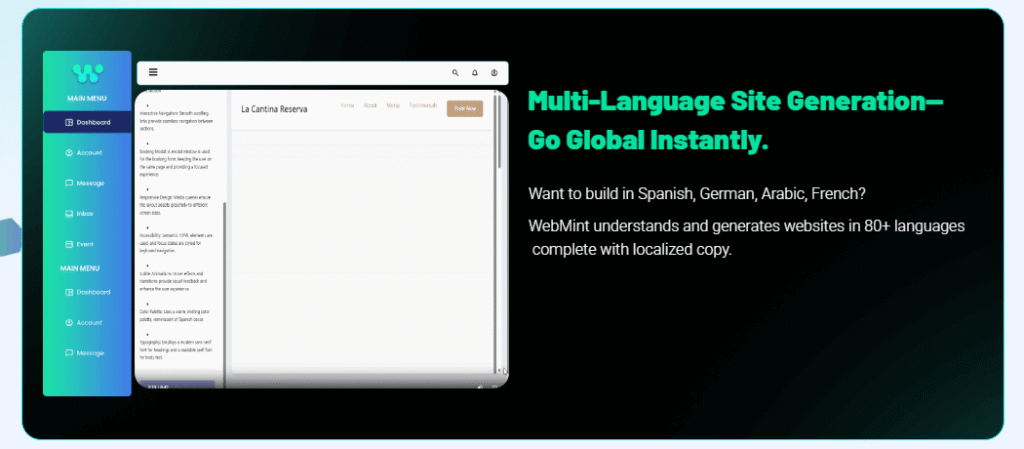This screenshot has width=1024, height=449.
Task: Mute using the speaker icon under the preview
Action: click(x=480, y=385)
